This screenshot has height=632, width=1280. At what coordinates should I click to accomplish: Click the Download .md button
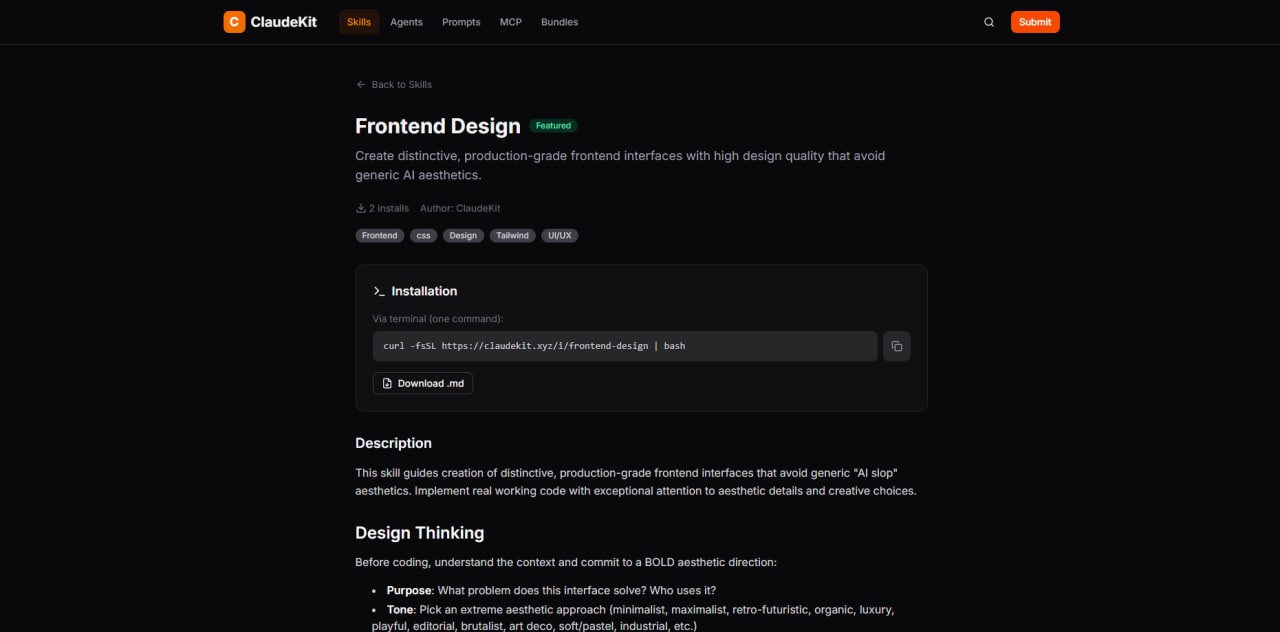[x=423, y=382]
